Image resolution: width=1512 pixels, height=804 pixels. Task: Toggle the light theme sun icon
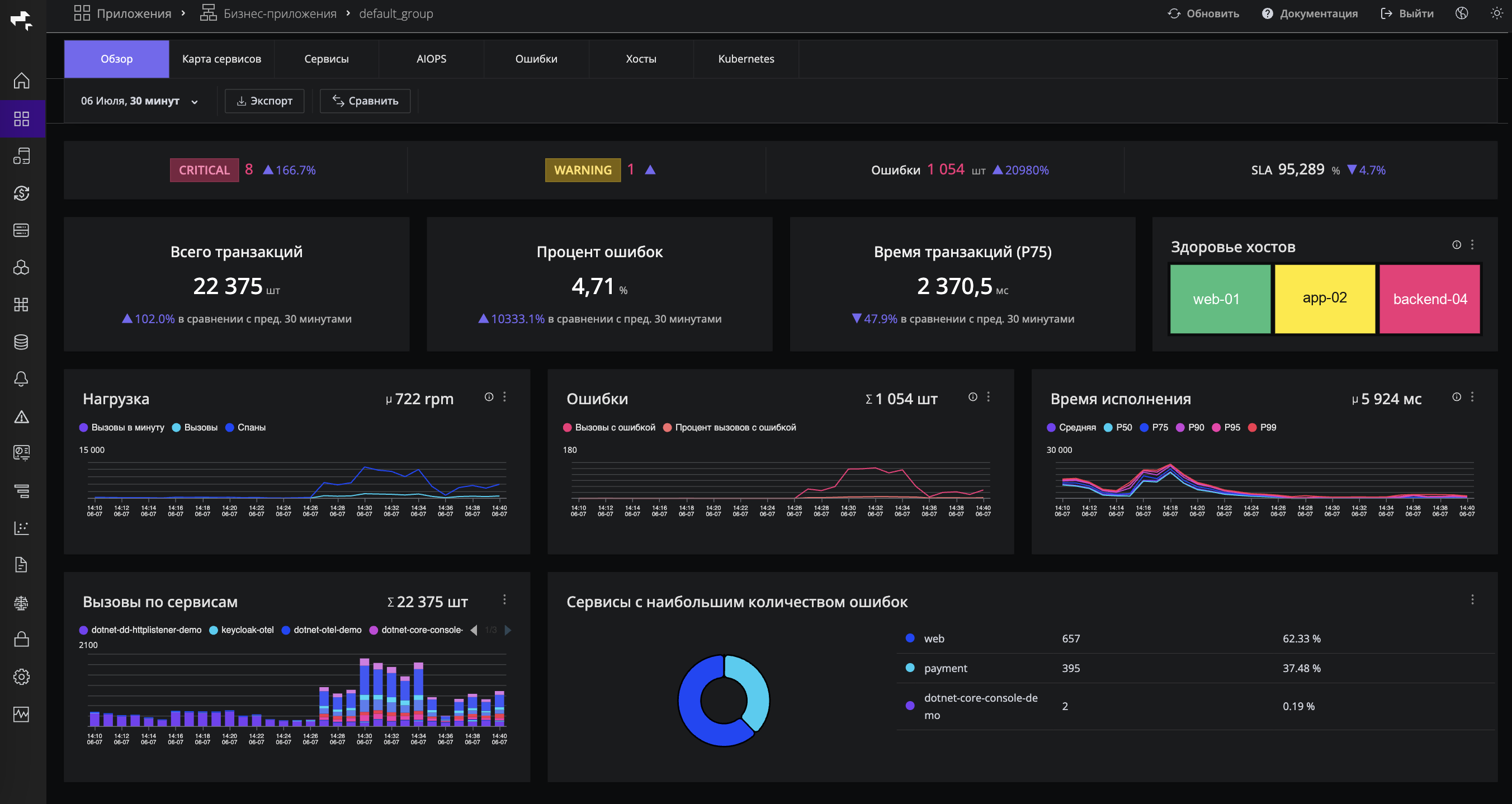1496,13
